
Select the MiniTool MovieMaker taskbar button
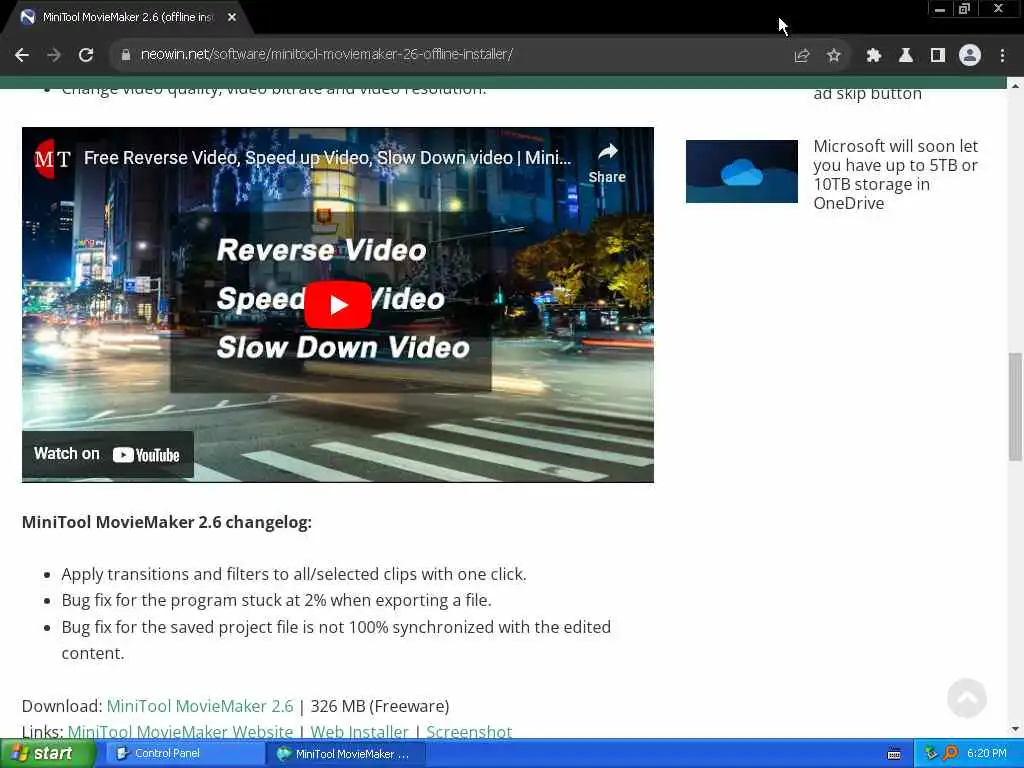coord(346,754)
